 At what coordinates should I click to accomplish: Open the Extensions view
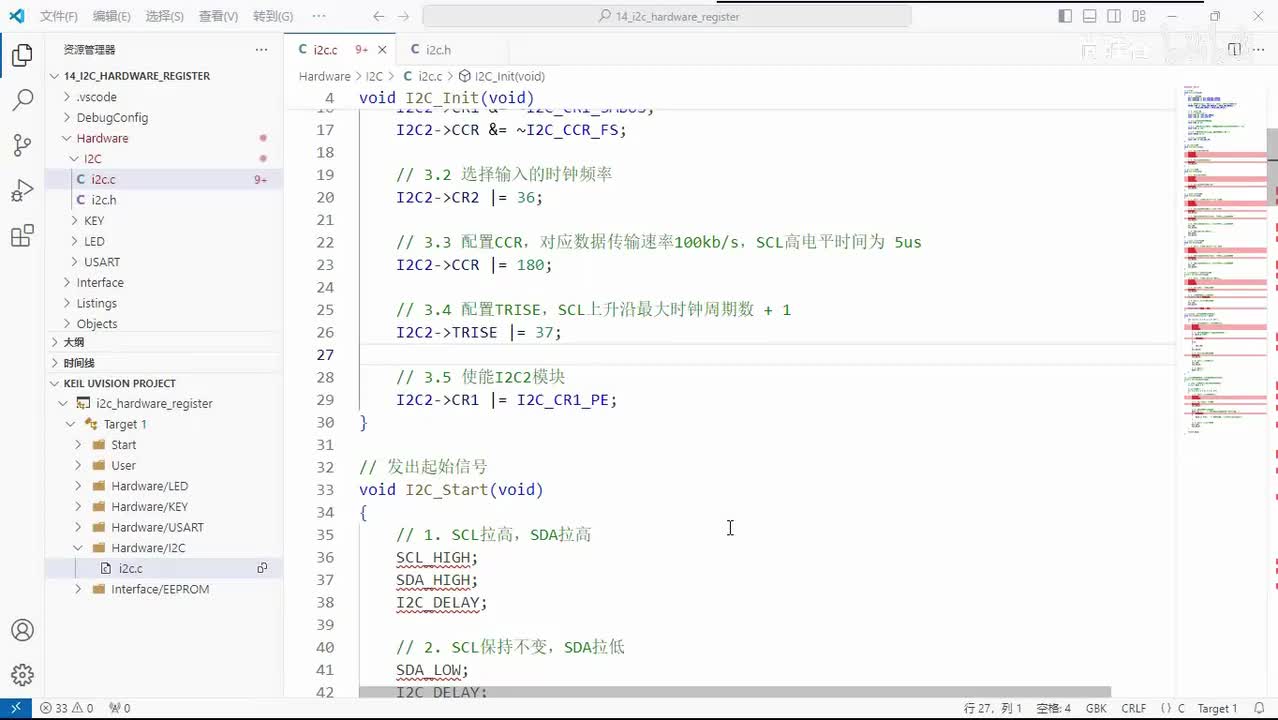22,236
